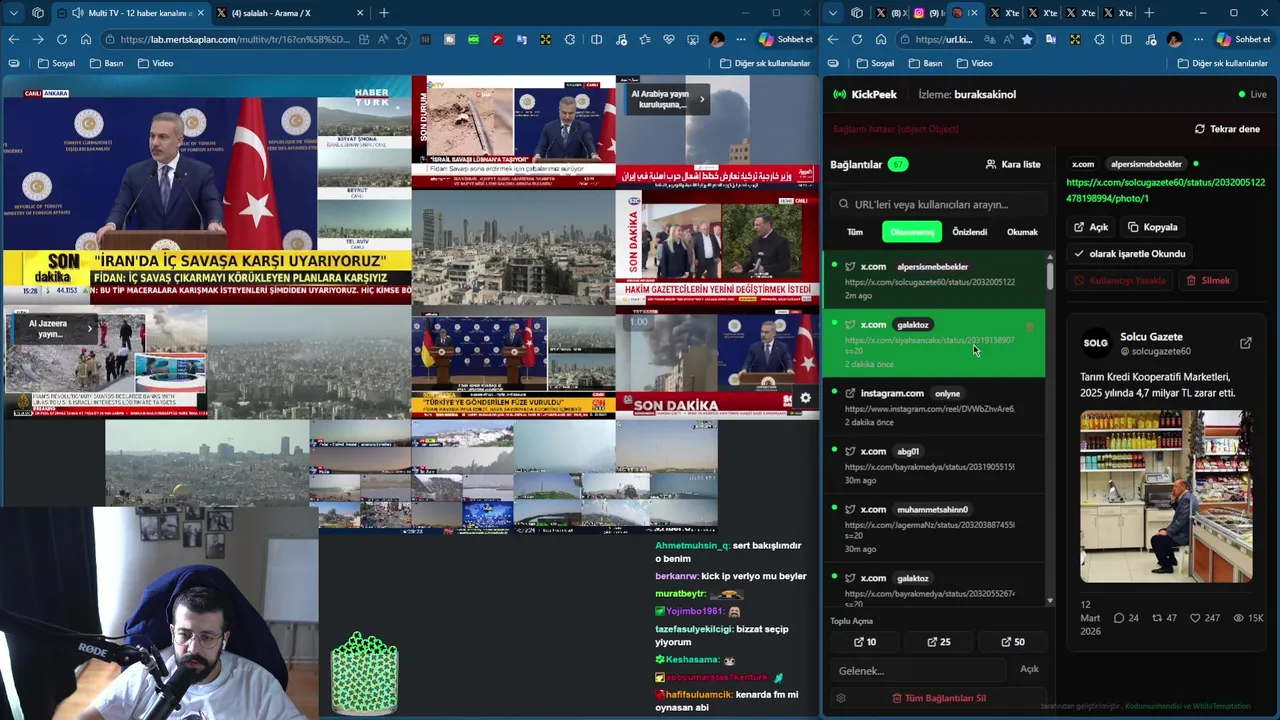Expand the Al Arabiya stream chevron
The width and height of the screenshot is (1280, 720).
[x=702, y=99]
